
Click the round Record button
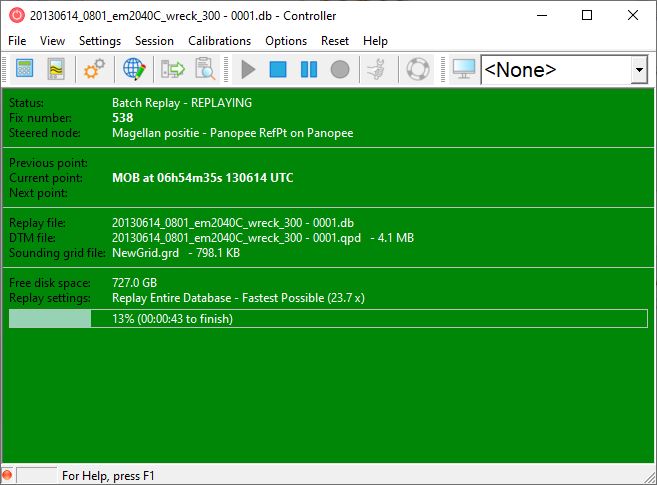coord(340,70)
